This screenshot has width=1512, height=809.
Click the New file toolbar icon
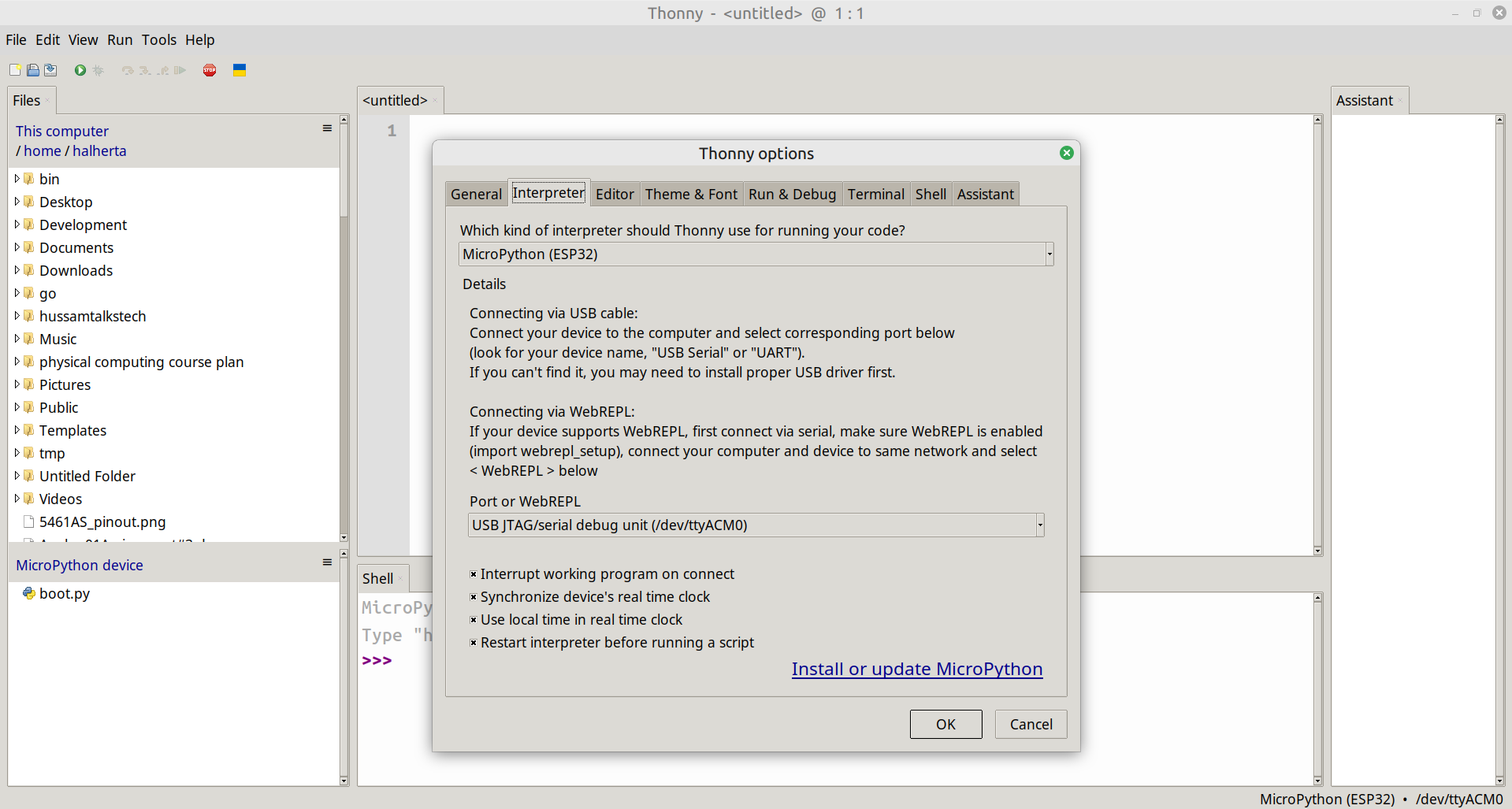15,70
